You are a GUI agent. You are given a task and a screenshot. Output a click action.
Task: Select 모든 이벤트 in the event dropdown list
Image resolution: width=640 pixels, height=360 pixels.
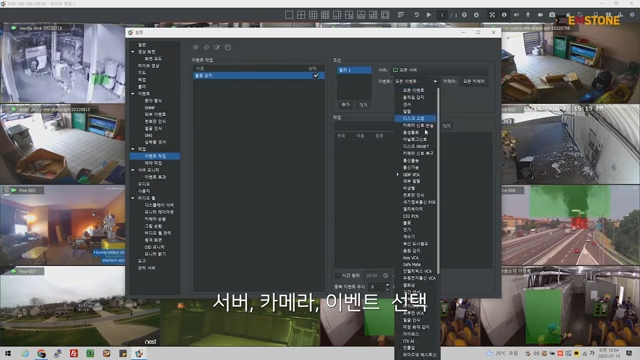click(413, 90)
